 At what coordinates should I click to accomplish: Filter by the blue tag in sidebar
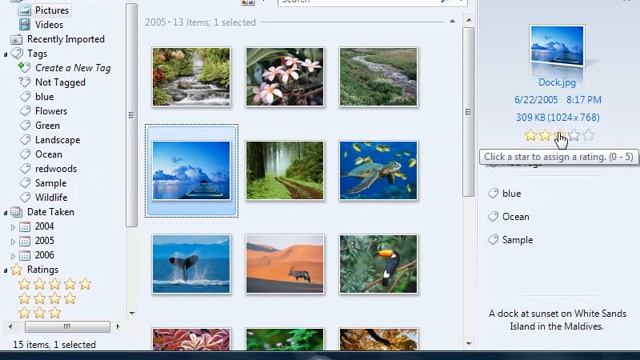point(44,97)
